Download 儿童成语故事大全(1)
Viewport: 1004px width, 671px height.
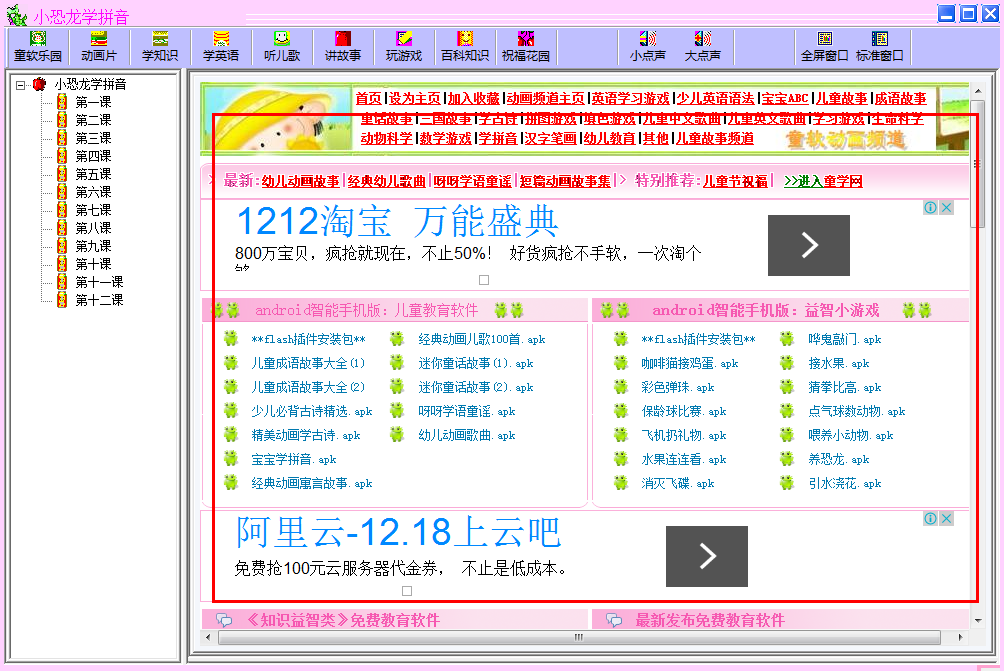point(308,363)
